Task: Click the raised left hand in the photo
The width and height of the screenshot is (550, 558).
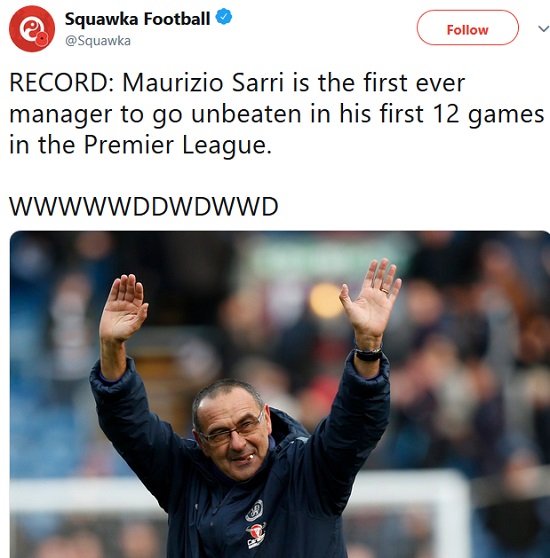Action: [123, 308]
